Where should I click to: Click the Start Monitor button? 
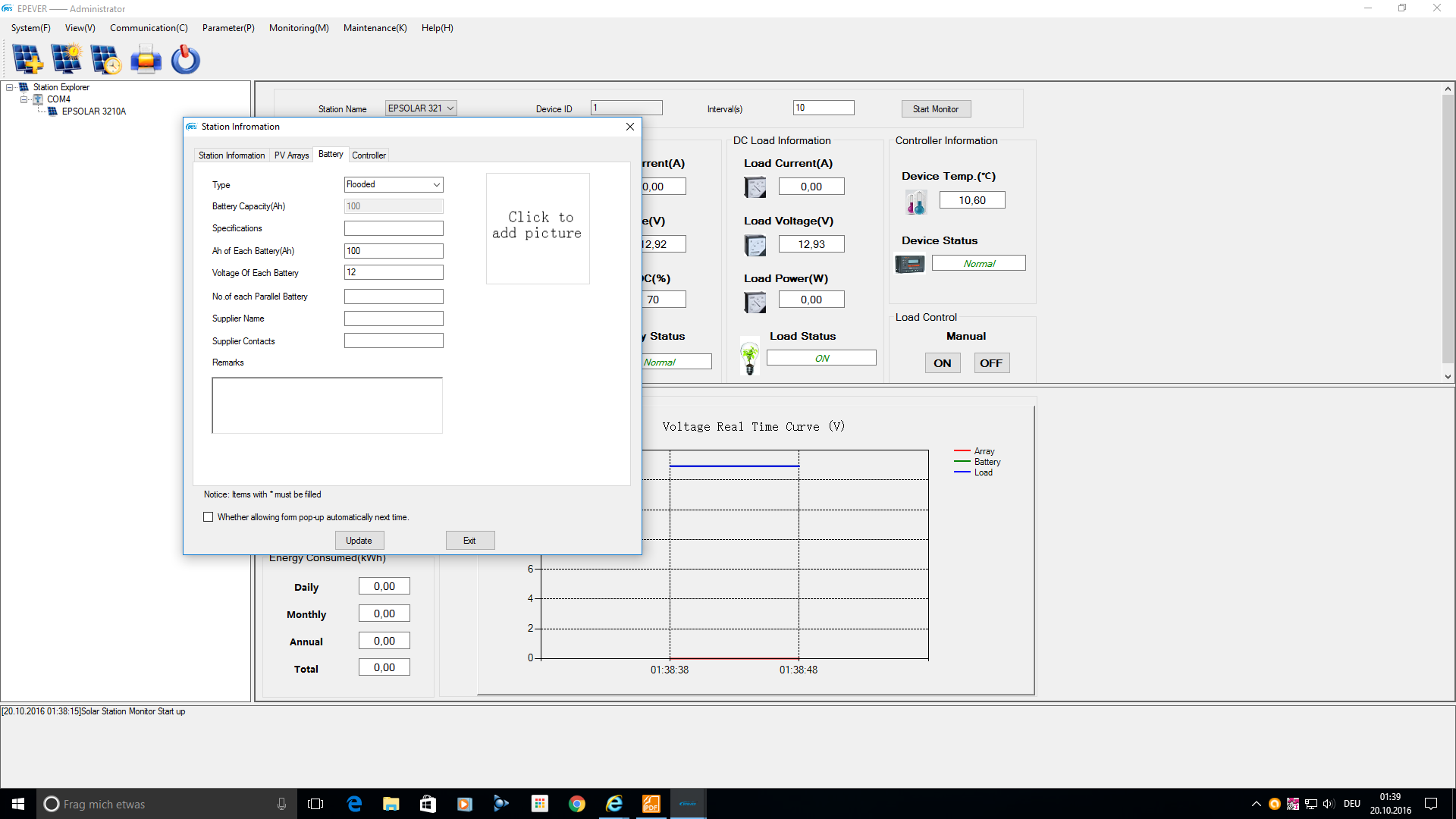tap(935, 109)
